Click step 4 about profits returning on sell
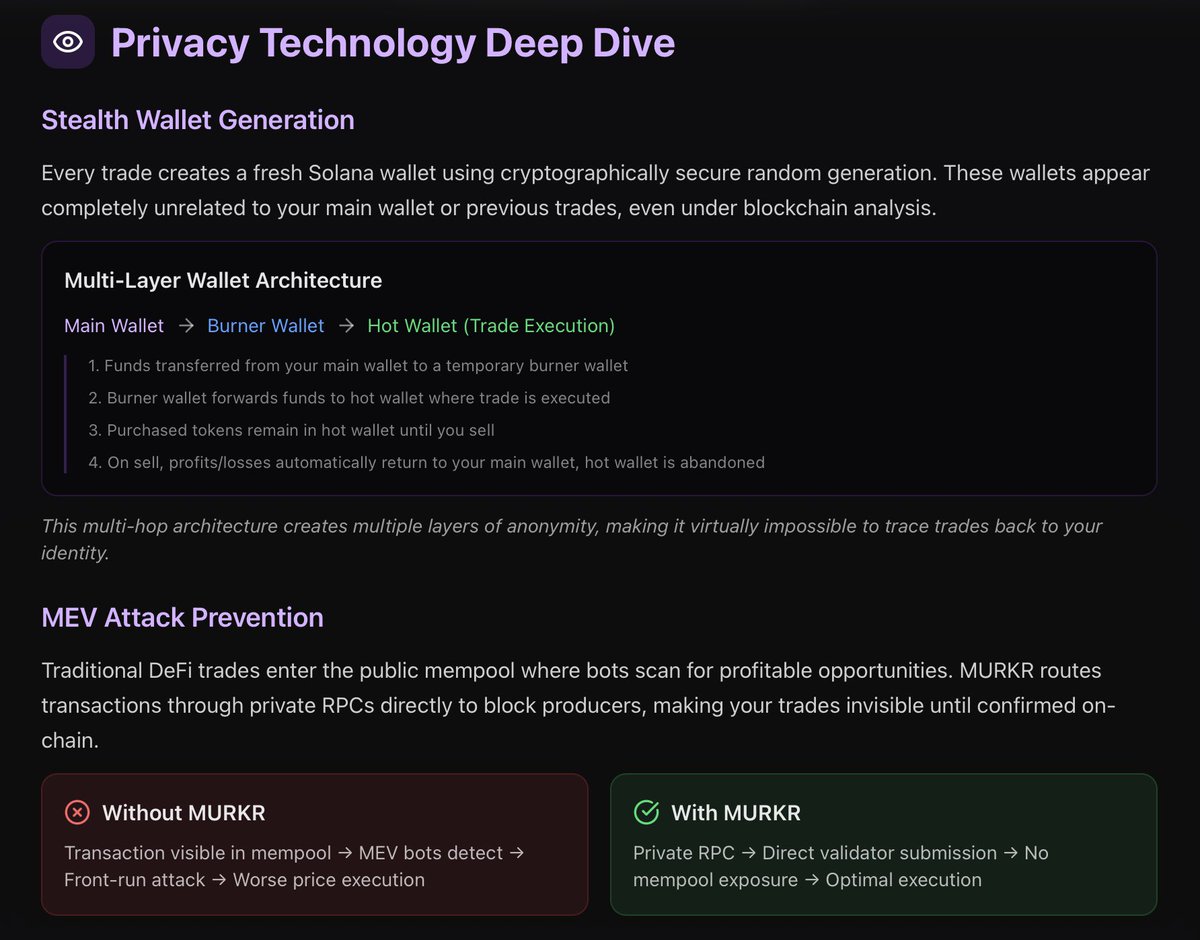 pos(426,462)
